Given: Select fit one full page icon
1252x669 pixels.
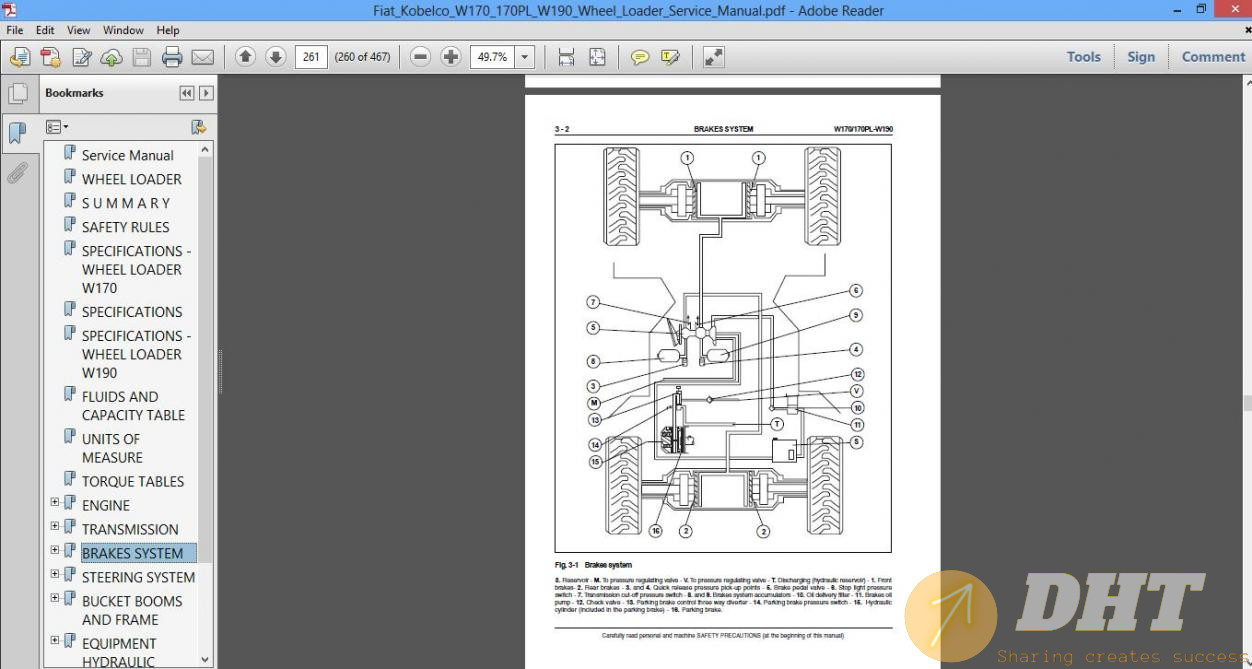Looking at the screenshot, I should click(x=597, y=57).
